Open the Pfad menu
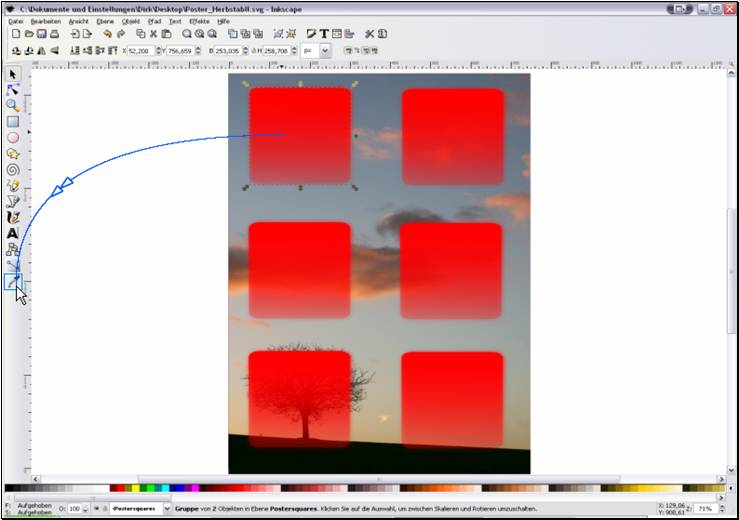Screen dimensions: 739x520 click(154, 20)
